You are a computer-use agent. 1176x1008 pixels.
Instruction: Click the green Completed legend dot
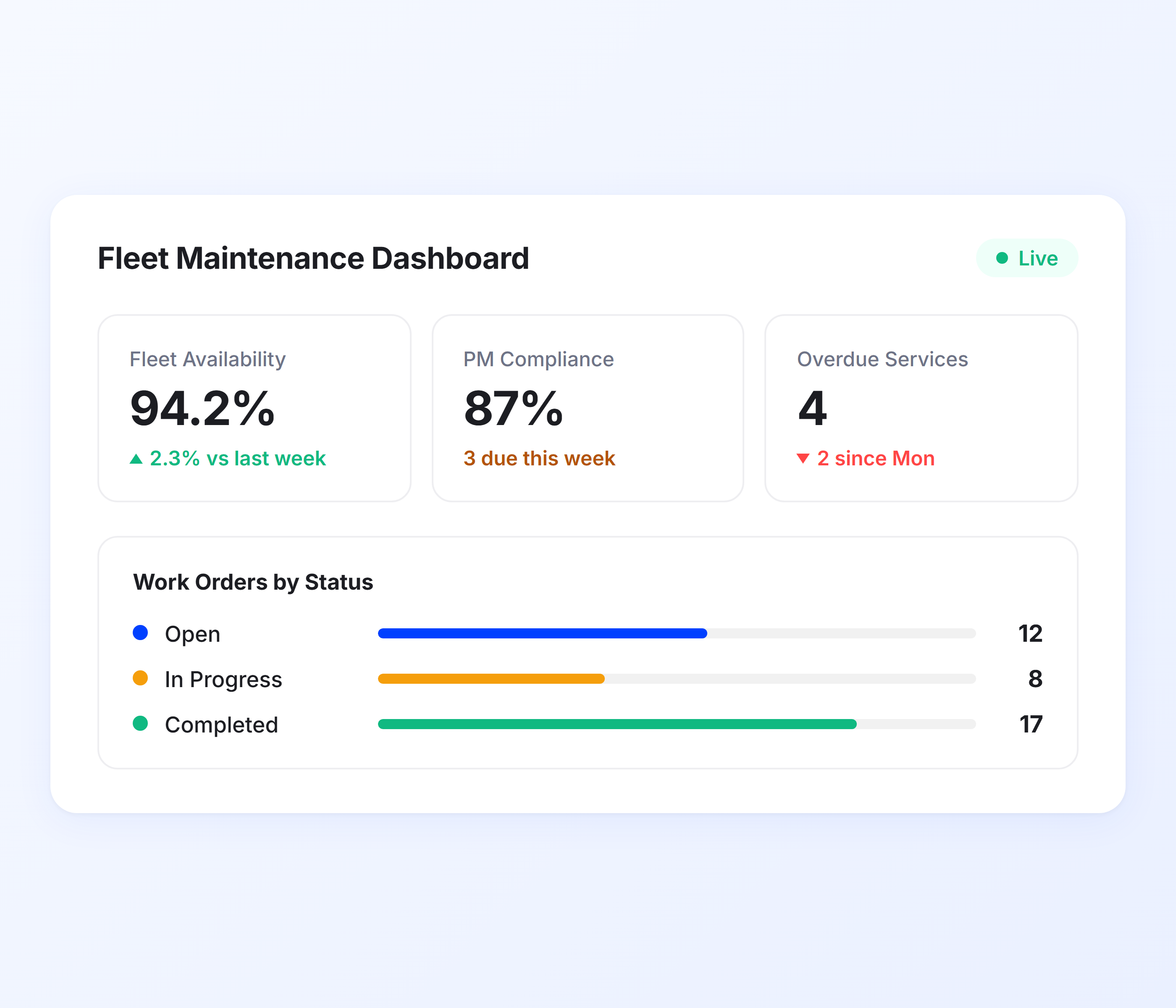(x=140, y=723)
